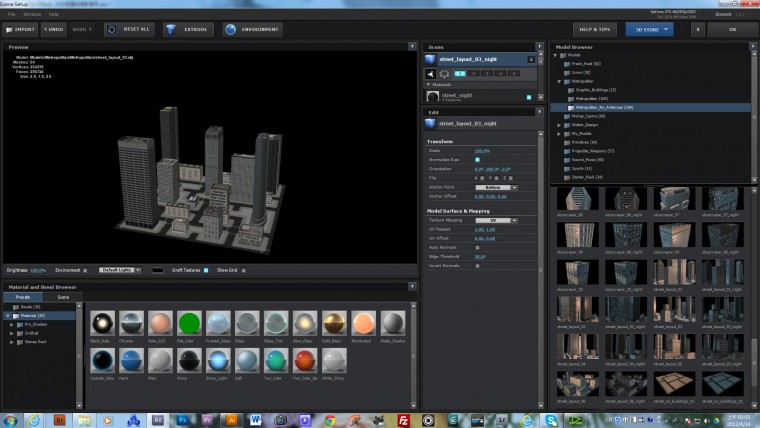760x428 pixels.
Task: Open the Anchor Point dropdown
Action: pyautogui.click(x=496, y=187)
